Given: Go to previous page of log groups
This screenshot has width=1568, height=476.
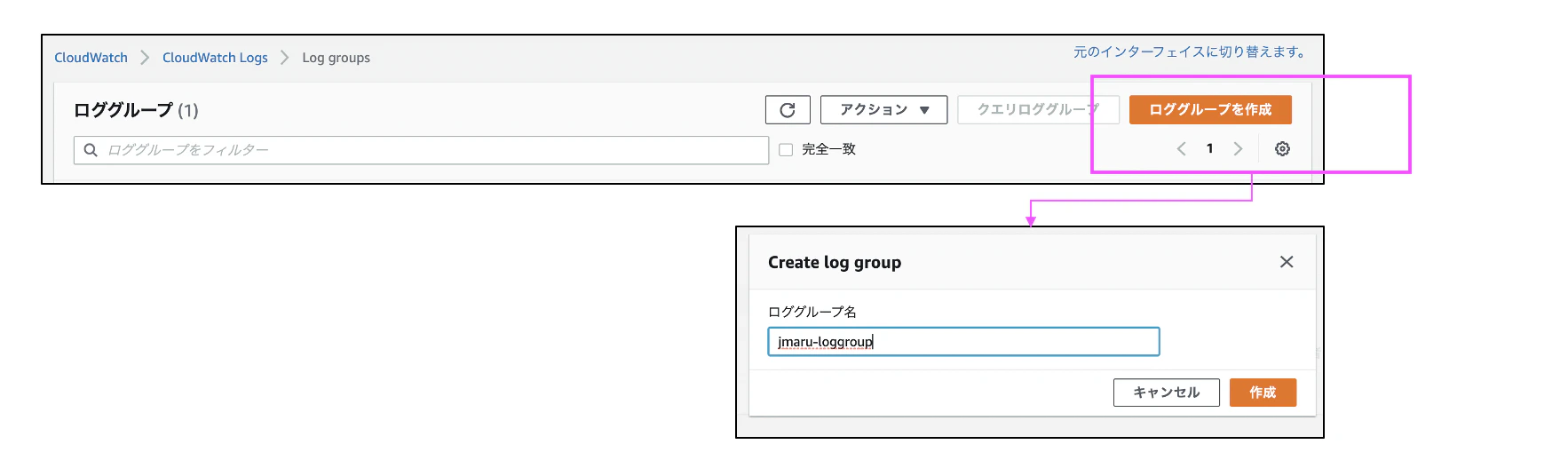Looking at the screenshot, I should tap(1182, 149).
